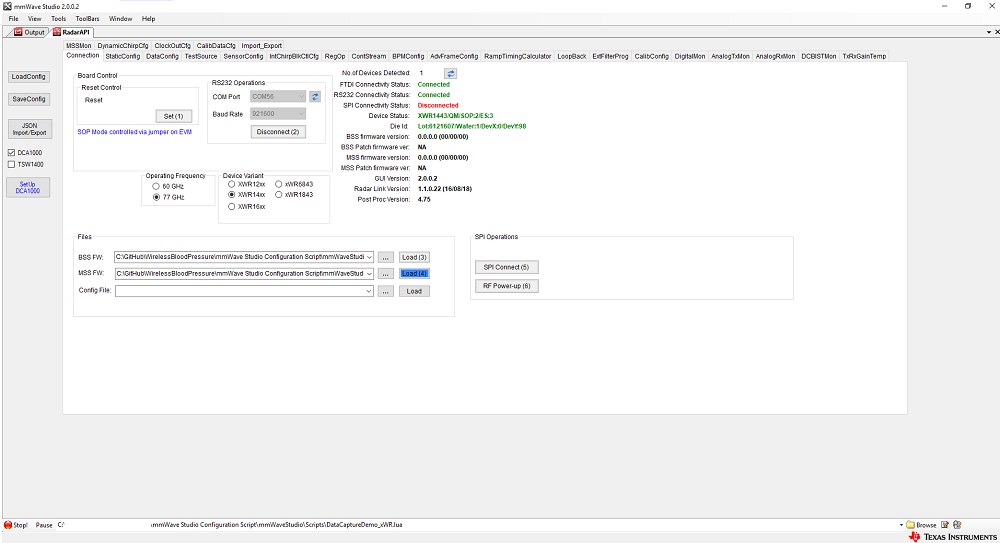Pause the running script
The height and width of the screenshot is (543, 1000).
click(x=44, y=525)
